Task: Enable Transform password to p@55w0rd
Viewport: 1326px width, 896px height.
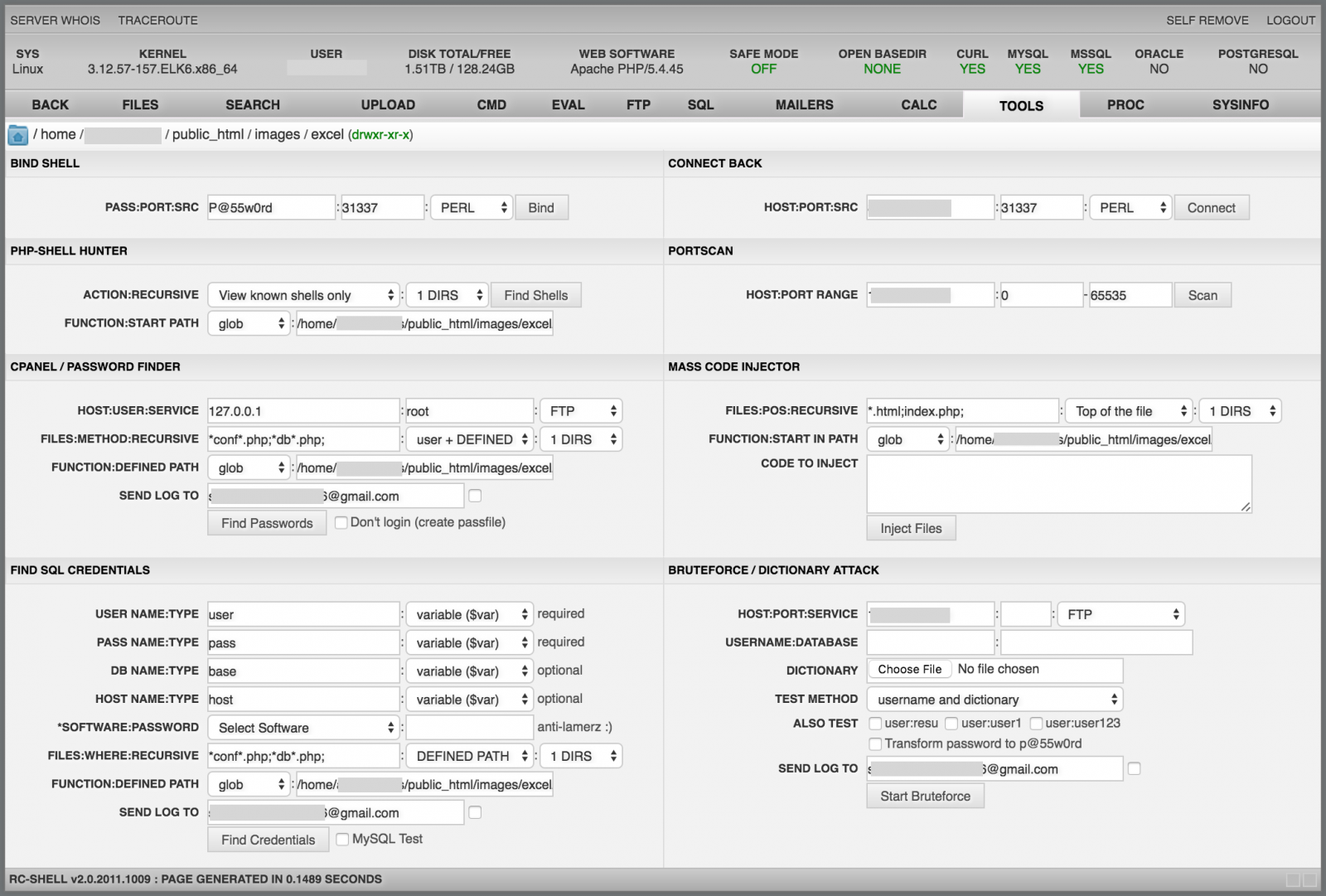Action: click(x=875, y=744)
